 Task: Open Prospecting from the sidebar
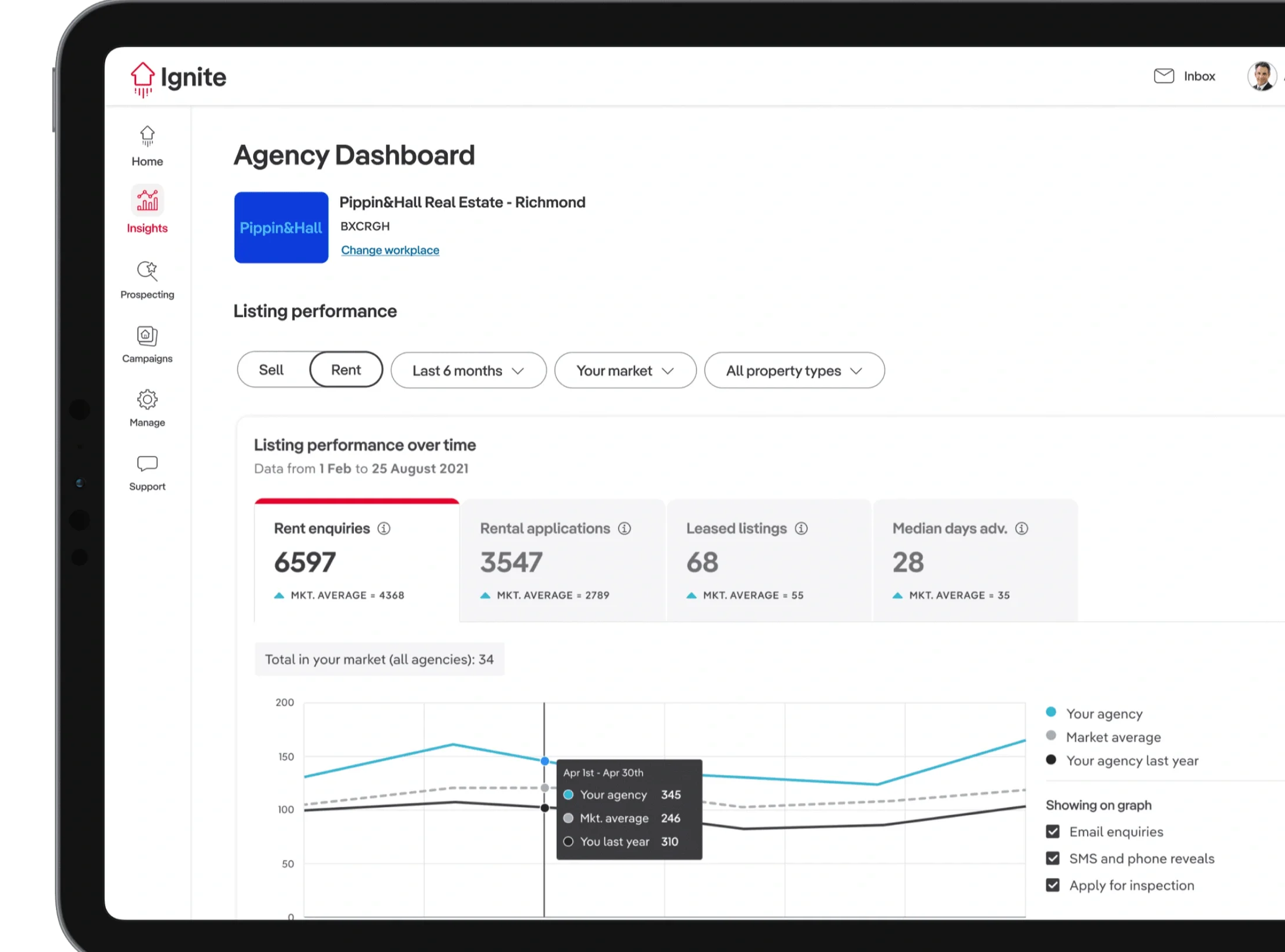tap(147, 271)
